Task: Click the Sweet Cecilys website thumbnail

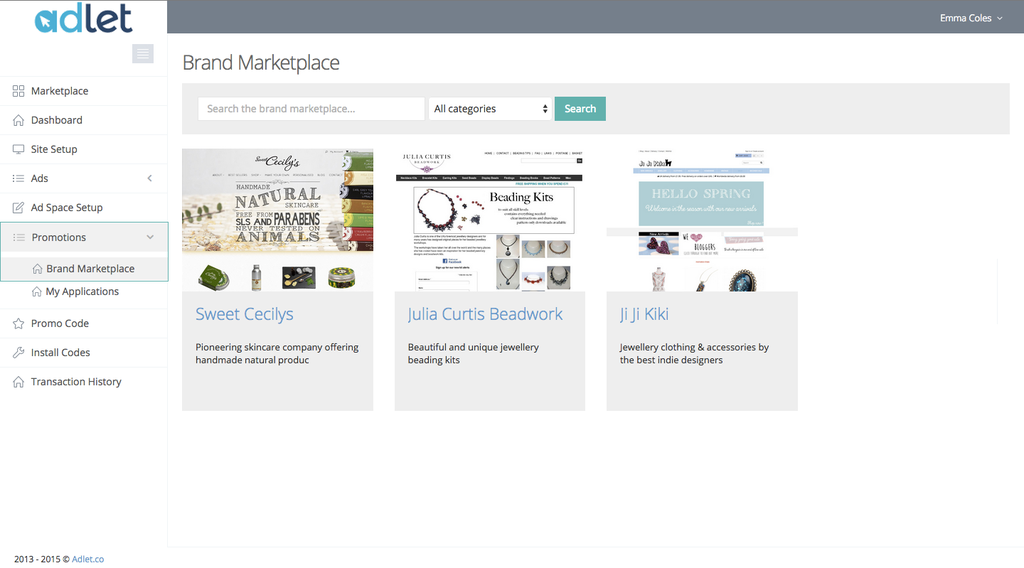Action: click(x=278, y=220)
